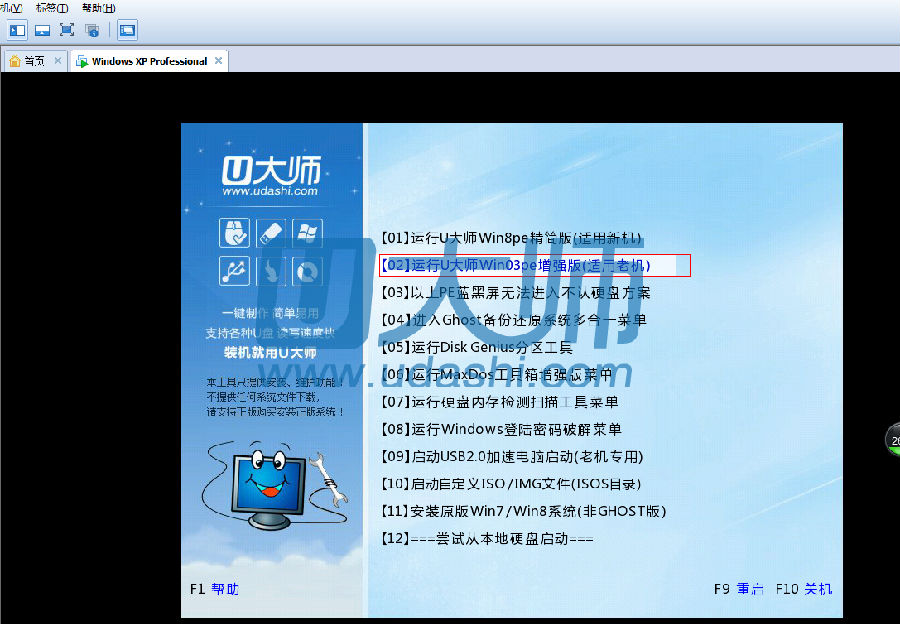Toggle the VMware sidebar library view icon
The height and width of the screenshot is (624, 900).
click(18, 30)
